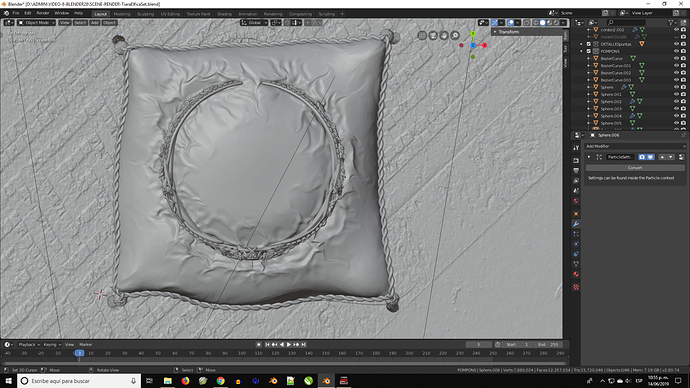Toggle perspective/orthographic view grid icon
Image resolution: width=690 pixels, height=388 pixels.
click(x=422, y=36)
